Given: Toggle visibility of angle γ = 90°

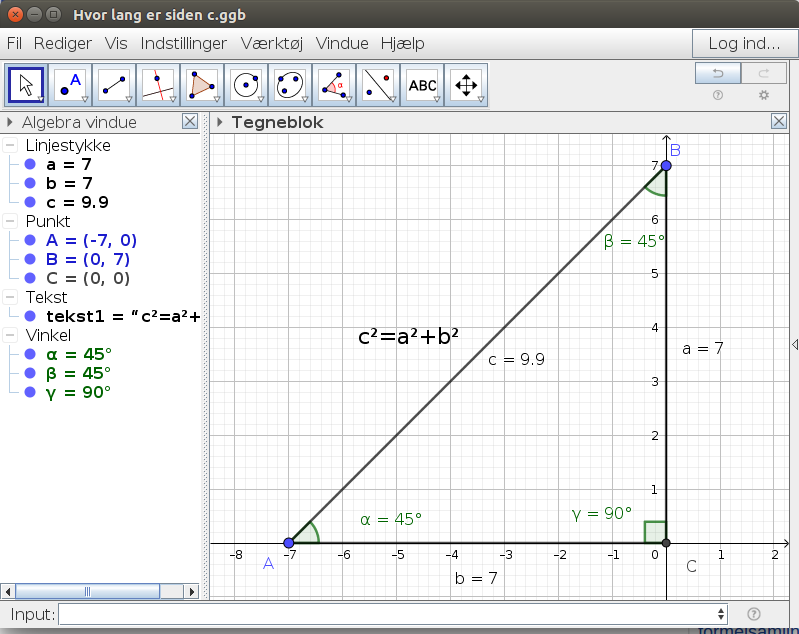Looking at the screenshot, I should point(30,392).
